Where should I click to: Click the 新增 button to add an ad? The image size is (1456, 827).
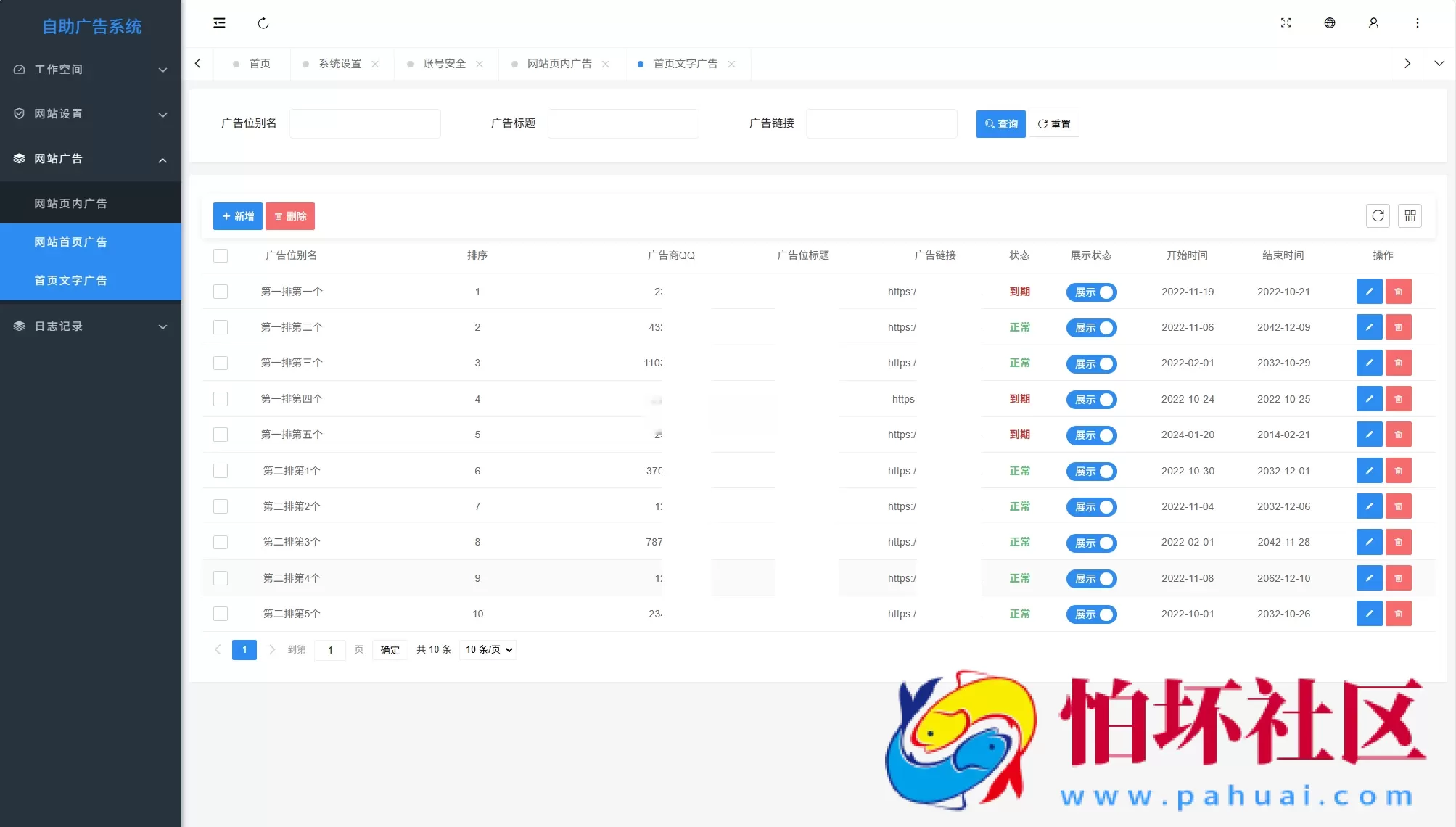[x=237, y=215]
